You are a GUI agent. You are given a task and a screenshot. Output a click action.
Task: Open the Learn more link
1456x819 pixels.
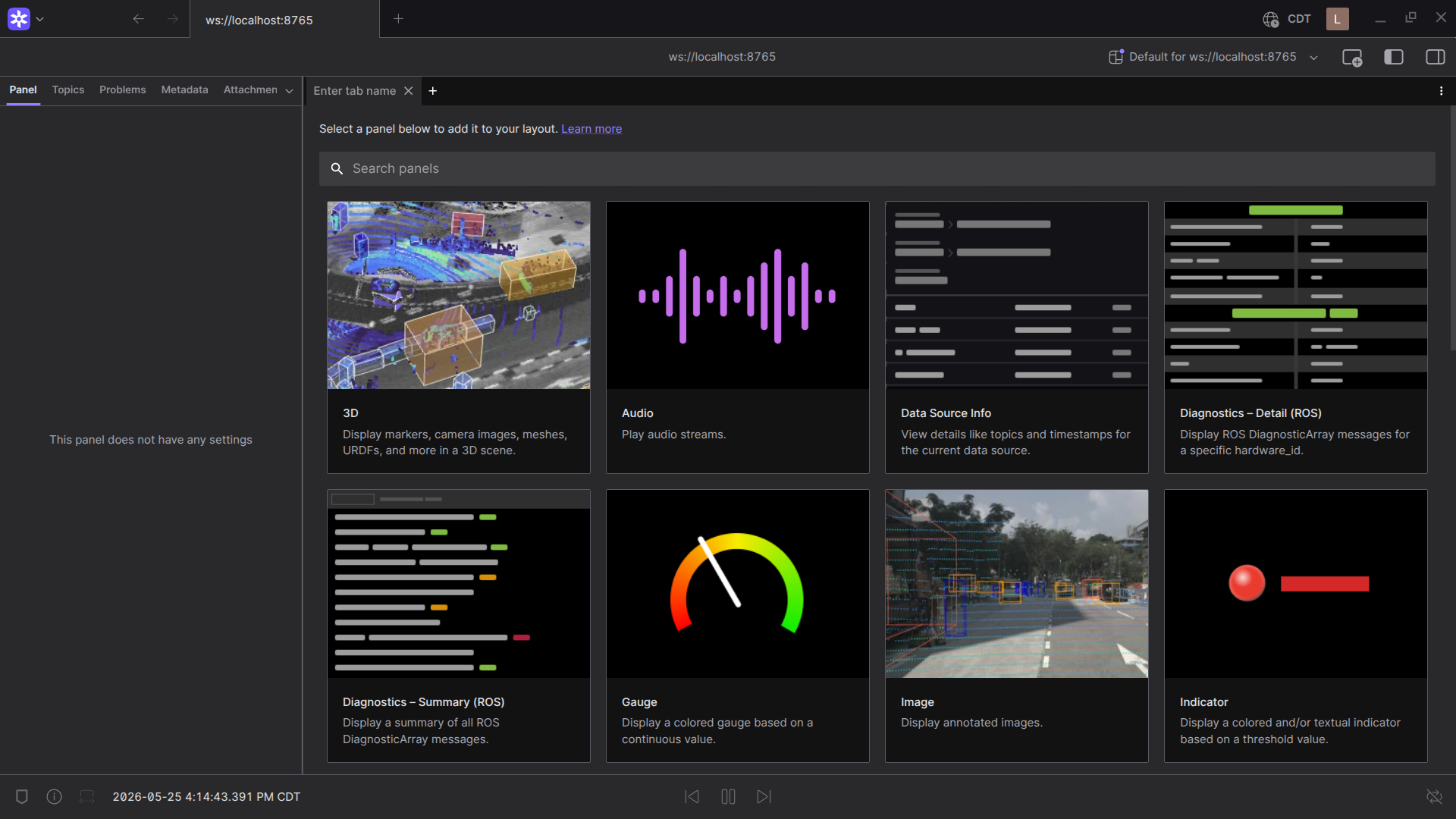pyautogui.click(x=591, y=129)
